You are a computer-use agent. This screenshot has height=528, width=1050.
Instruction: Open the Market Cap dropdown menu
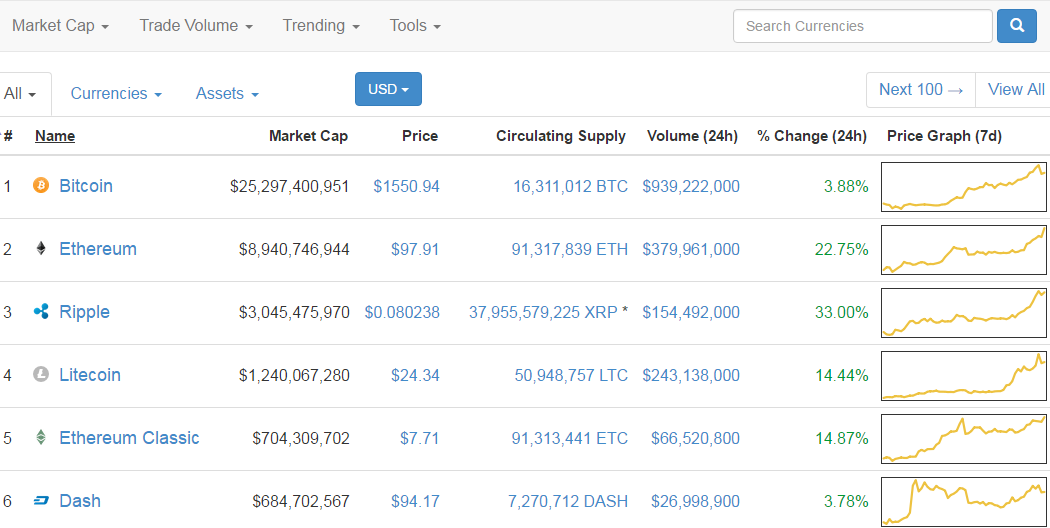60,26
